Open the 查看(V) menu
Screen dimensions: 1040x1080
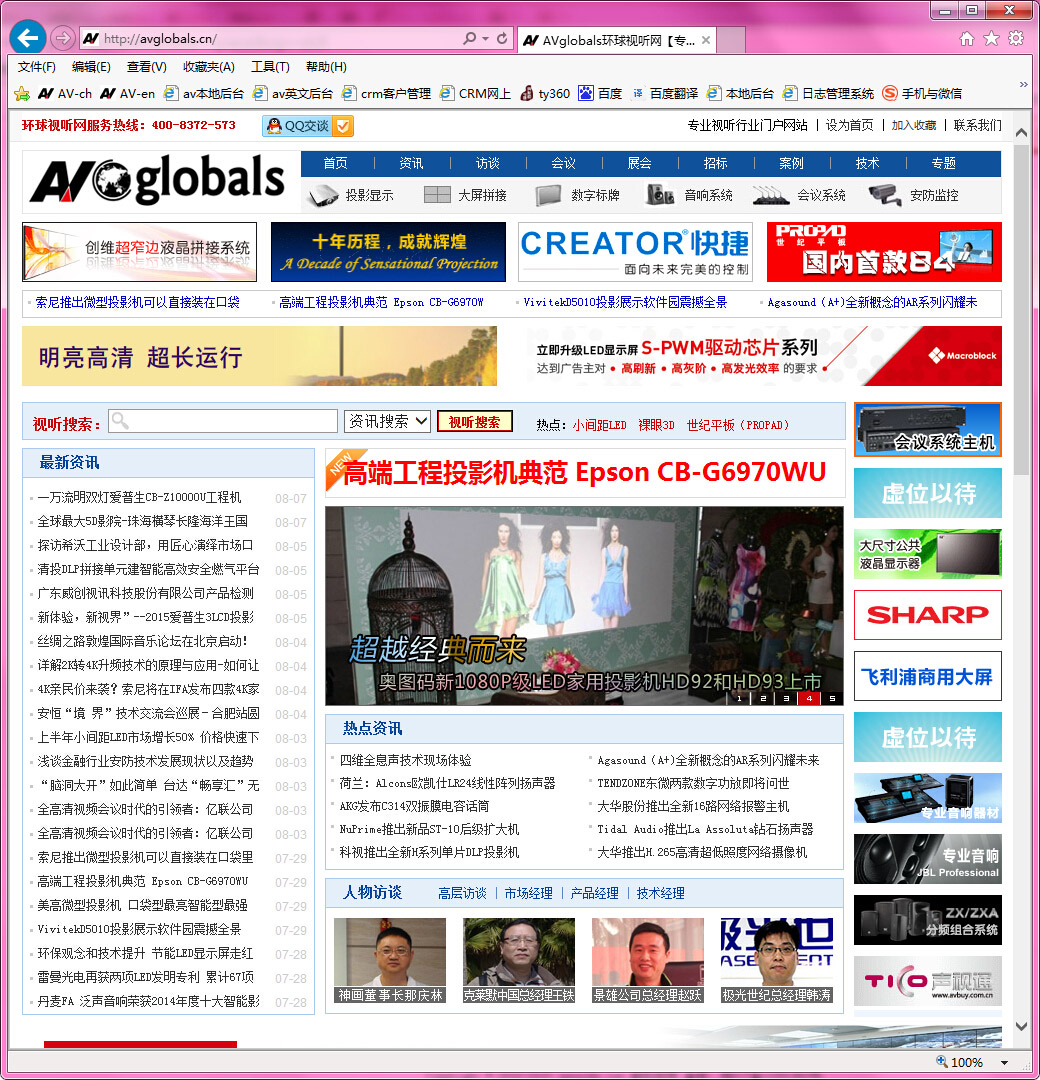147,67
